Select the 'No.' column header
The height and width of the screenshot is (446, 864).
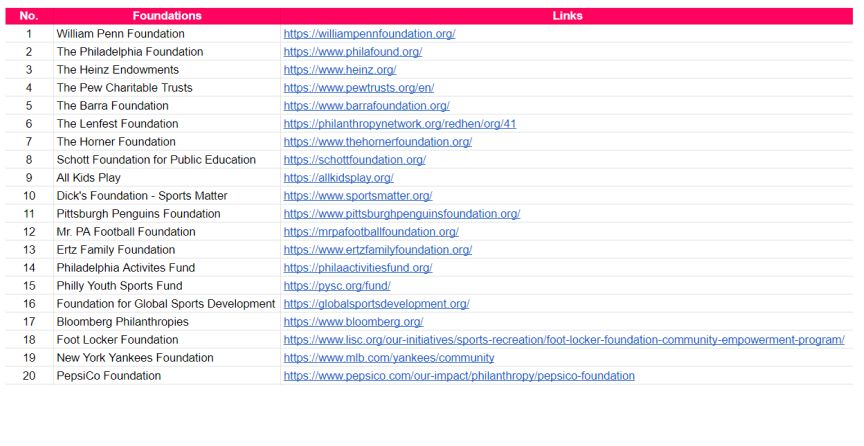point(29,16)
